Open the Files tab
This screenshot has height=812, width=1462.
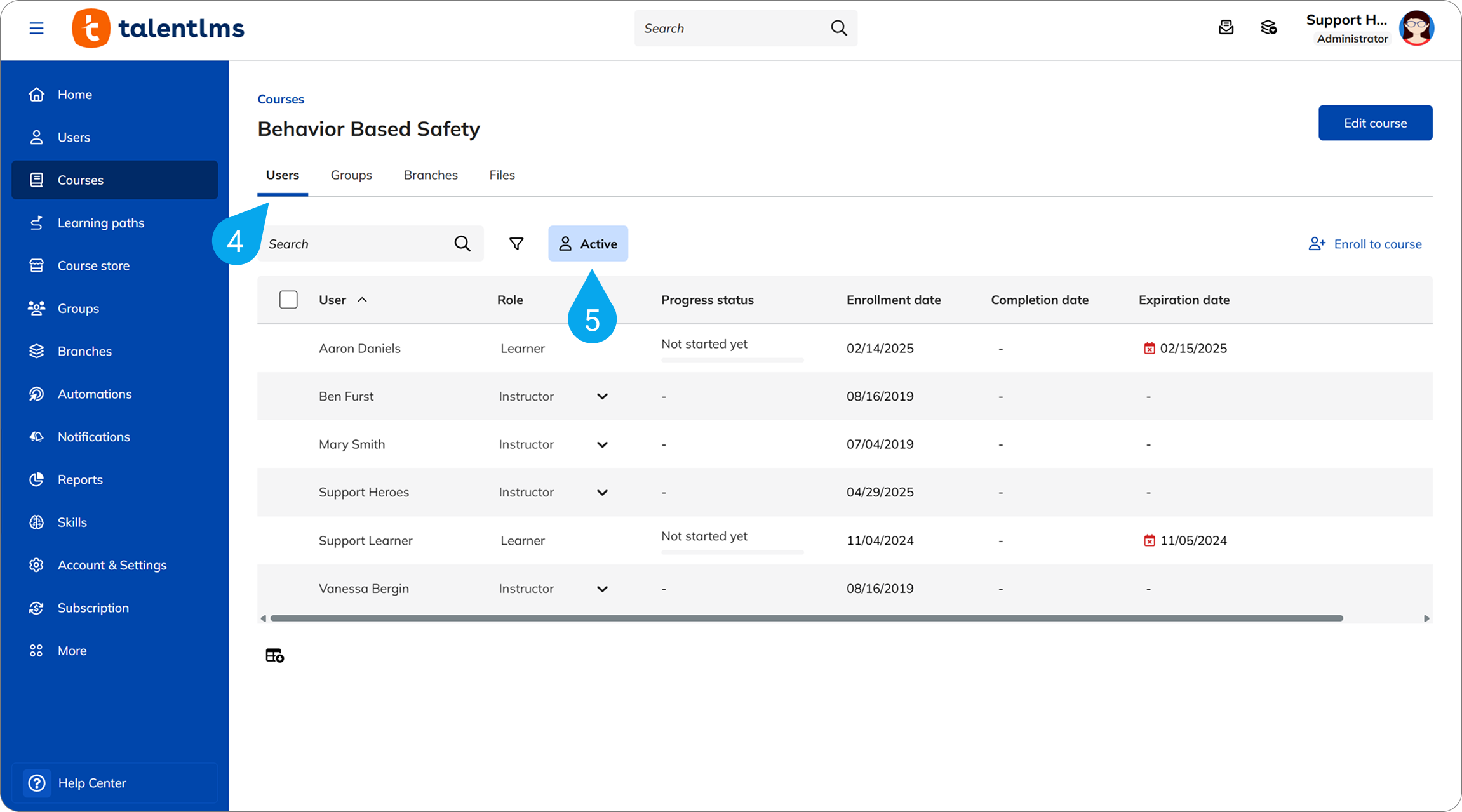502,175
